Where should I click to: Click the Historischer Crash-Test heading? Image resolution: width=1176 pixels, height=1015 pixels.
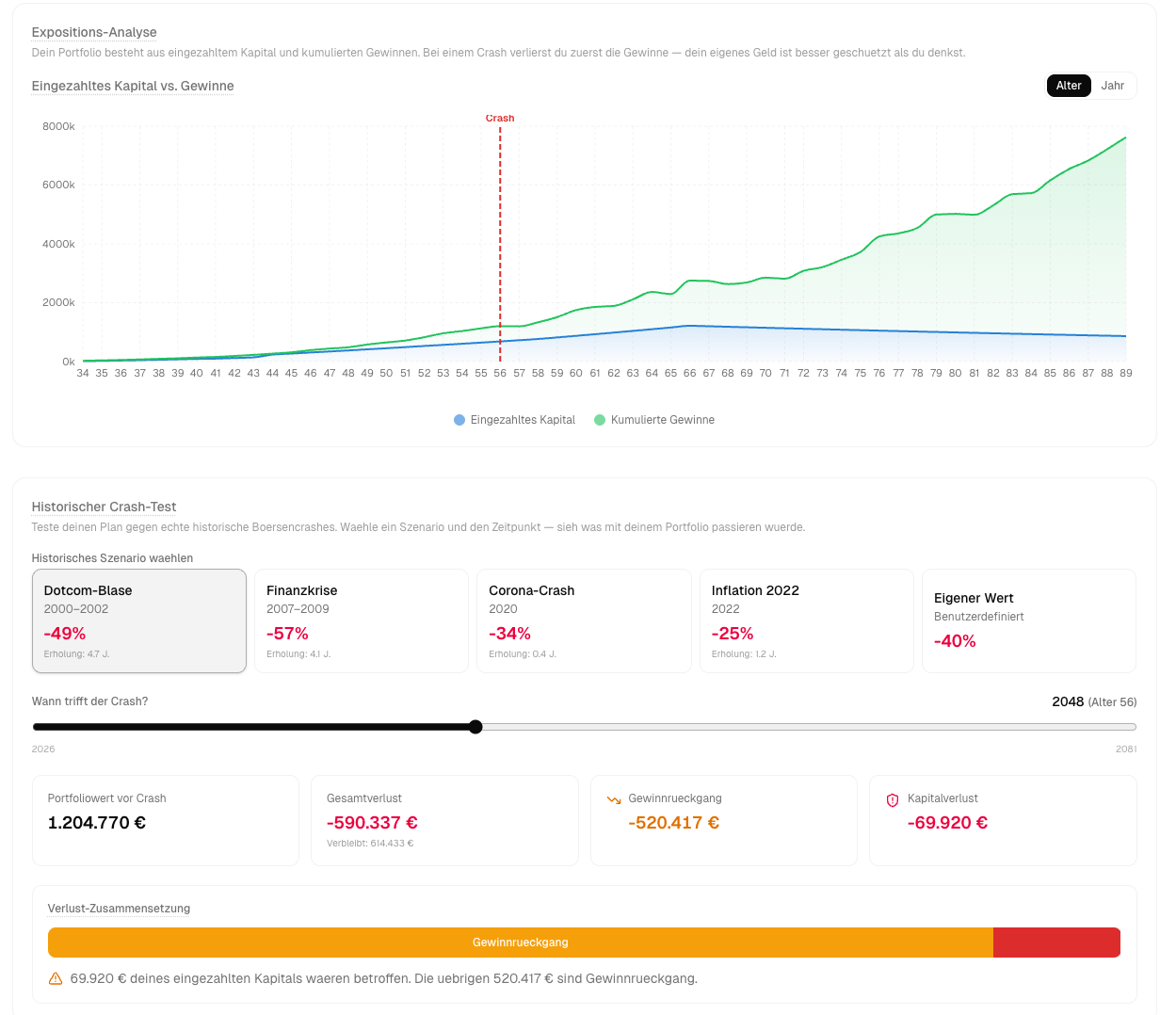coord(104,507)
